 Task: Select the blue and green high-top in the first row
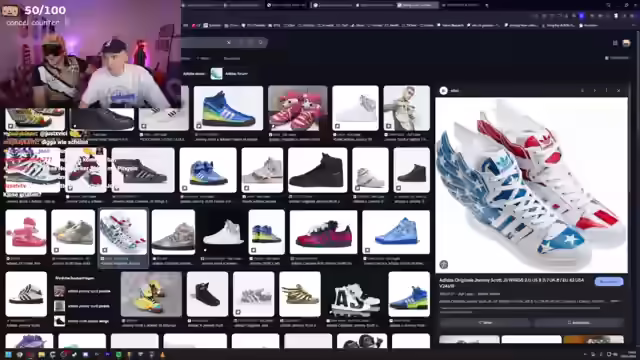[228, 108]
